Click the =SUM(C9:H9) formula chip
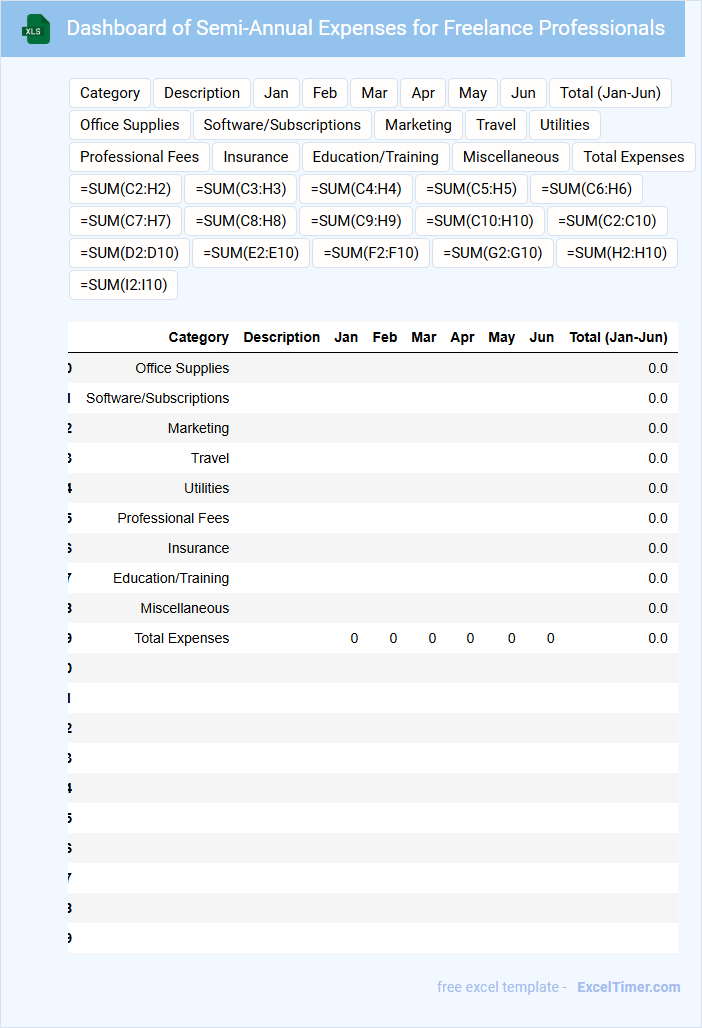 (356, 222)
